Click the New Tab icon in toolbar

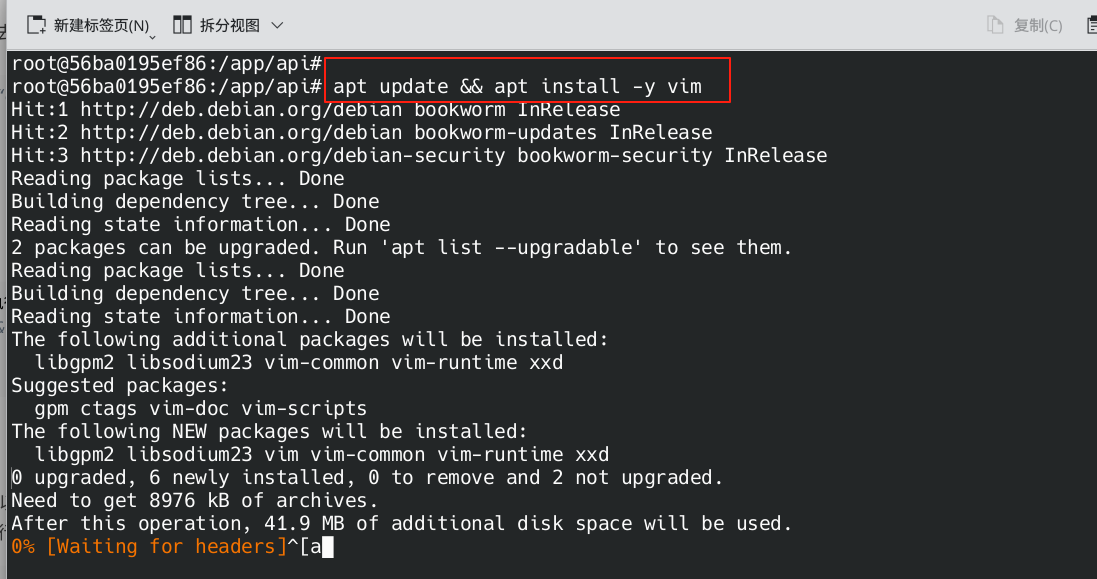(x=37, y=24)
